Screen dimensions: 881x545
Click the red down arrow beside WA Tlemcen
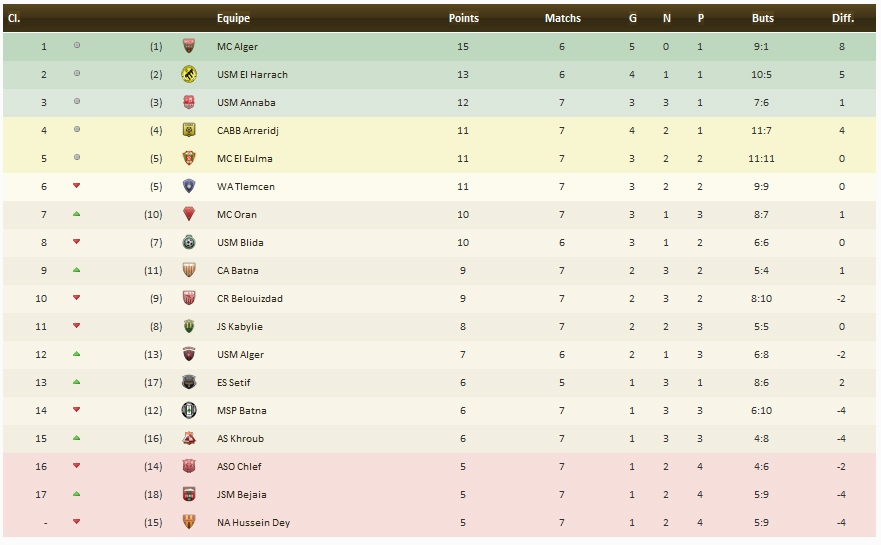click(x=77, y=186)
